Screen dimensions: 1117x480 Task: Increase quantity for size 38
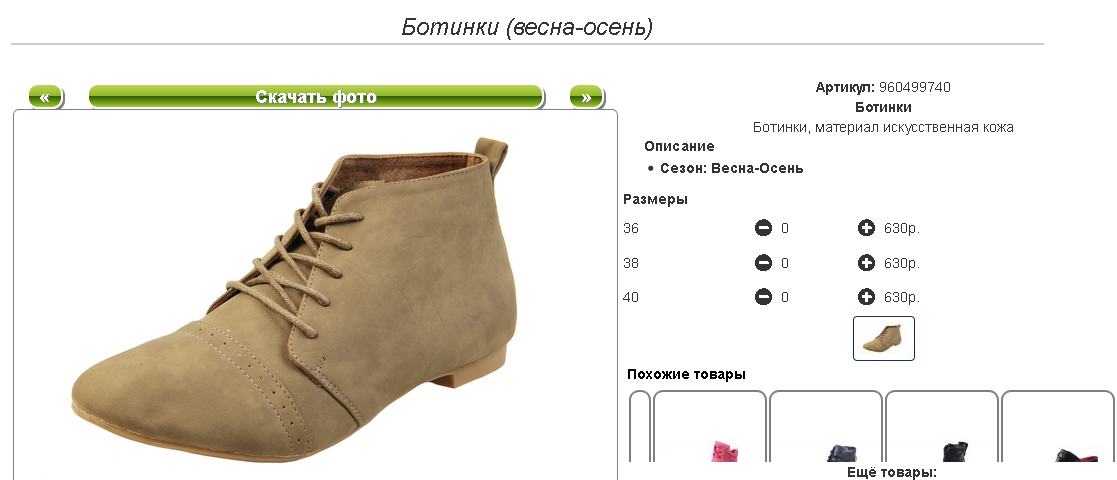pos(866,263)
